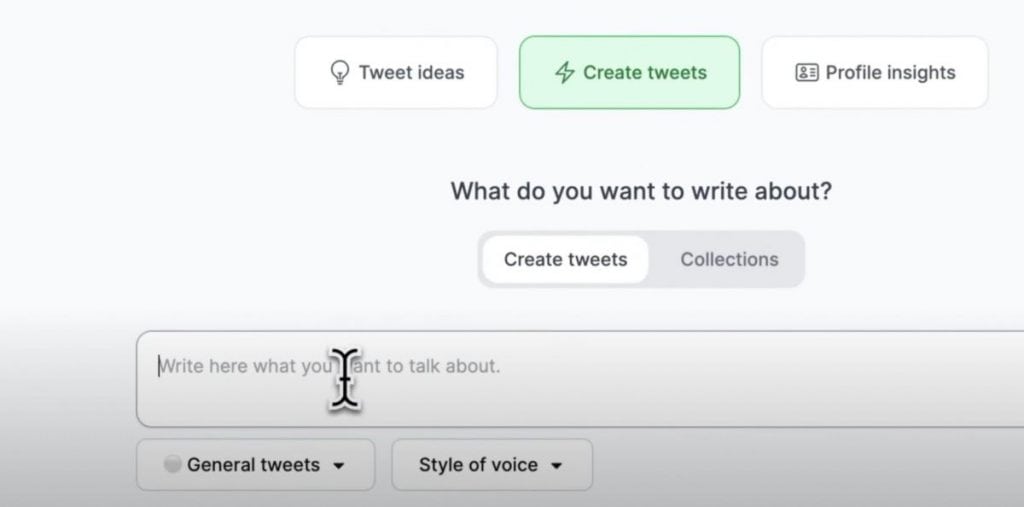Image resolution: width=1024 pixels, height=507 pixels.
Task: Click the Profile insights label text
Action: tap(890, 73)
